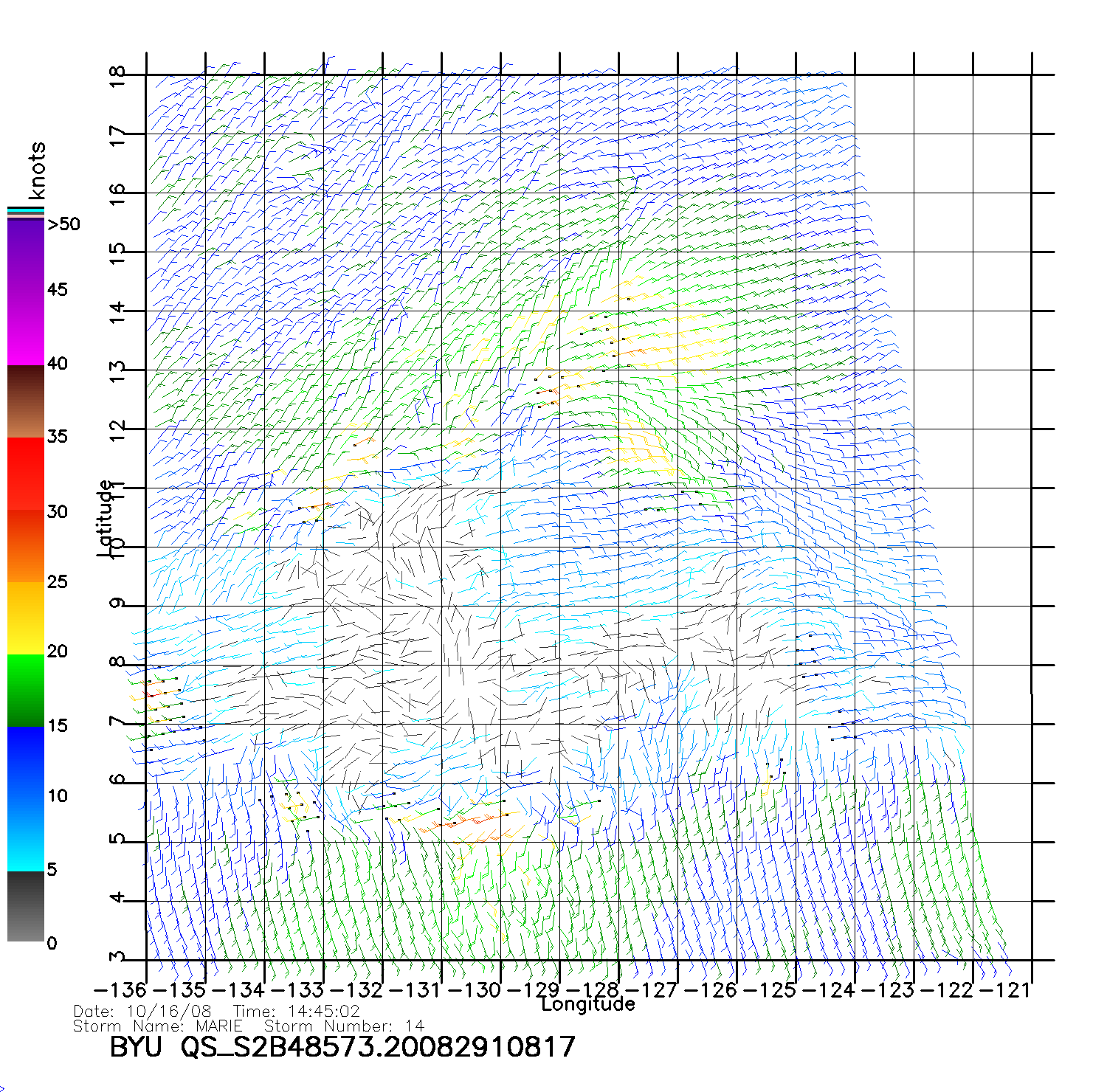Click the 'knots' legend title
Image resolution: width=1107 pixels, height=1092 pixels.
pos(37,170)
